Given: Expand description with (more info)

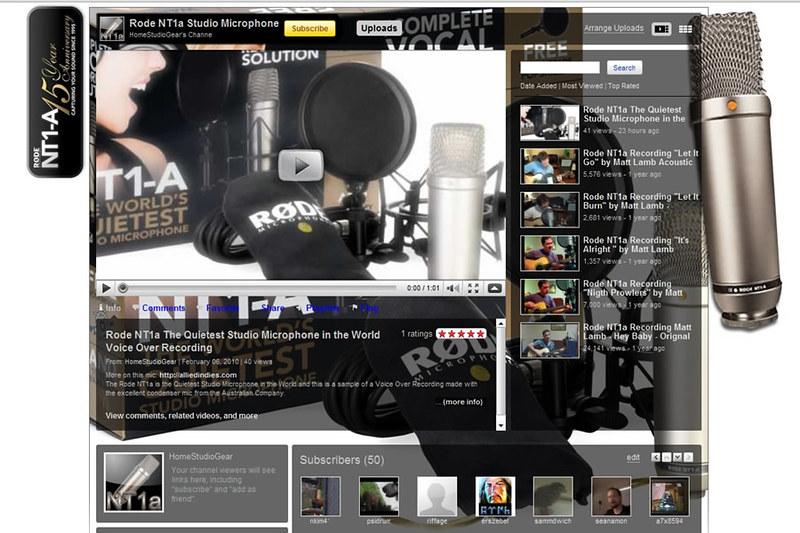Looking at the screenshot, I should (x=462, y=402).
